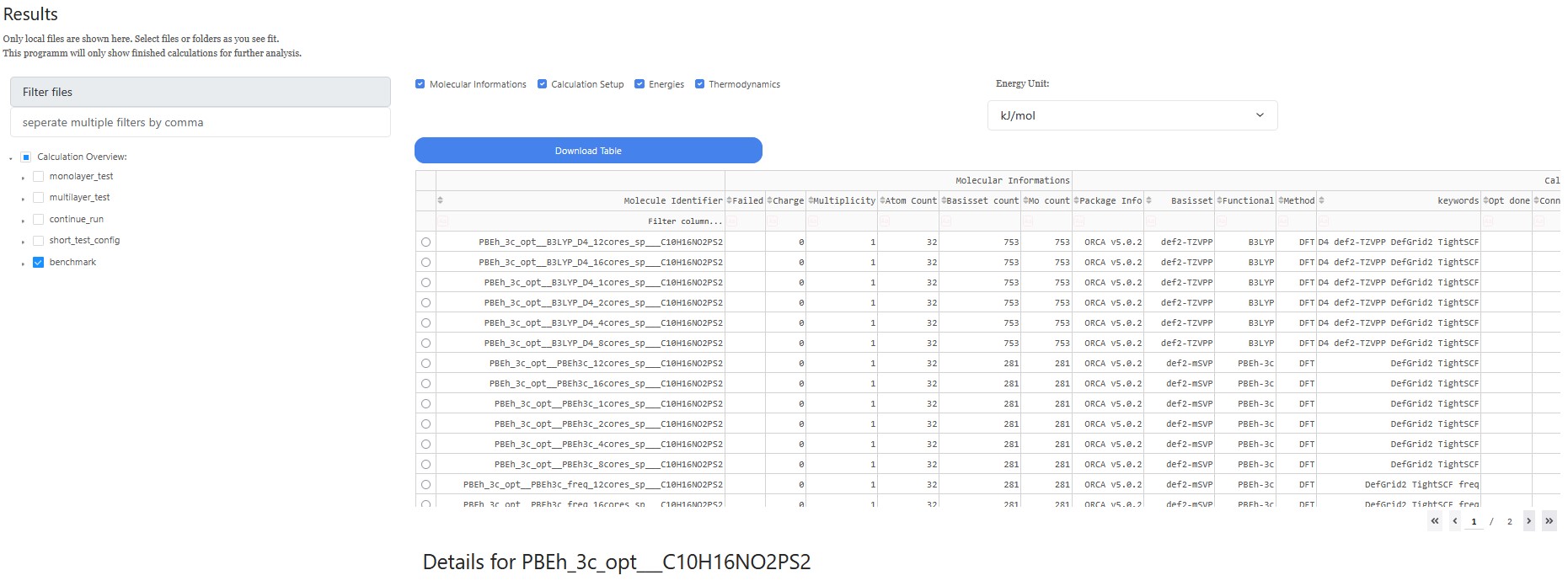This screenshot has width=1568, height=586.
Task: Expand the continue_run tree node
Action: [x=23, y=220]
